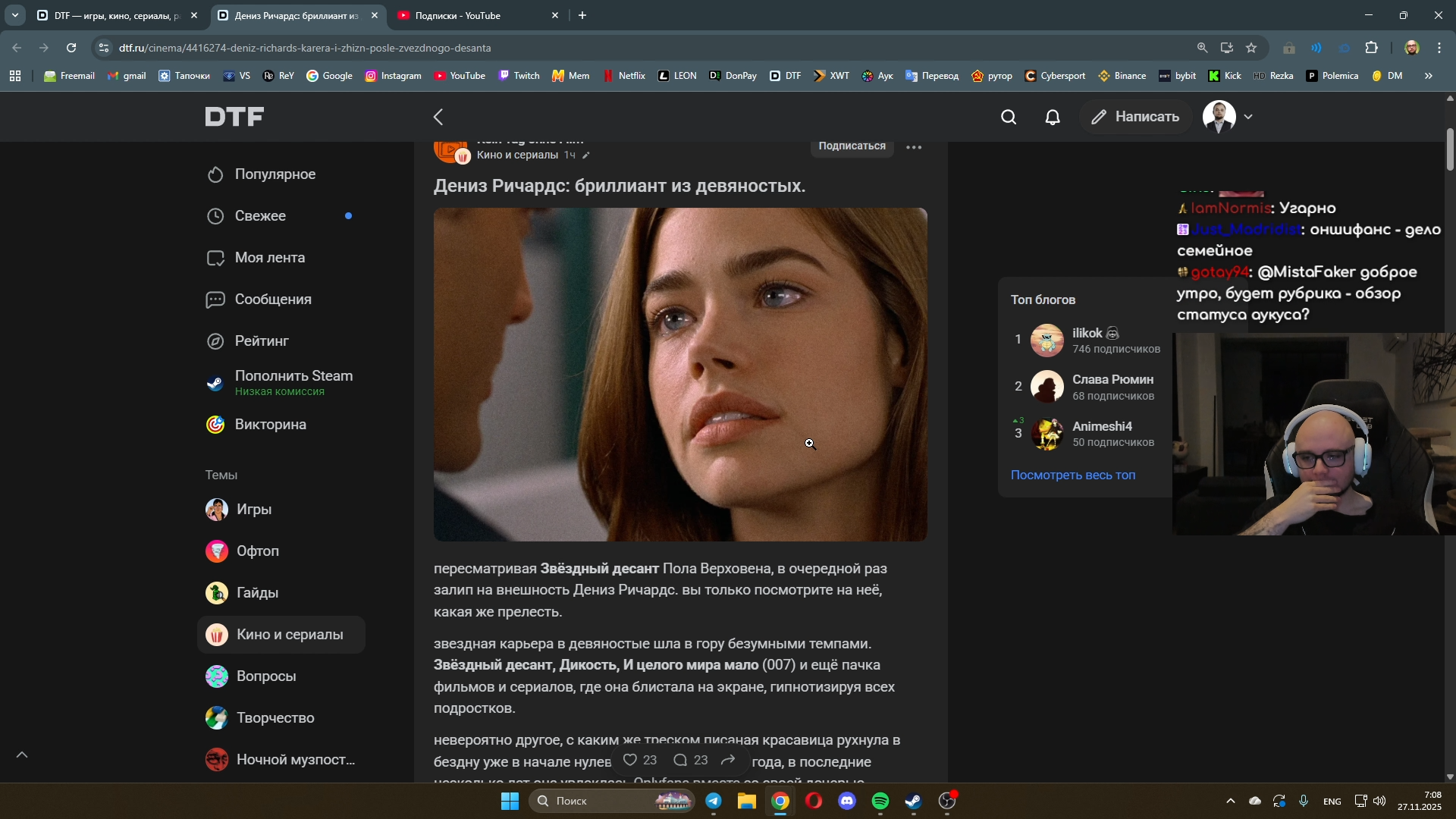Click Посмотреть весь топ link
Viewport: 1456px width, 819px height.
pyautogui.click(x=1072, y=475)
